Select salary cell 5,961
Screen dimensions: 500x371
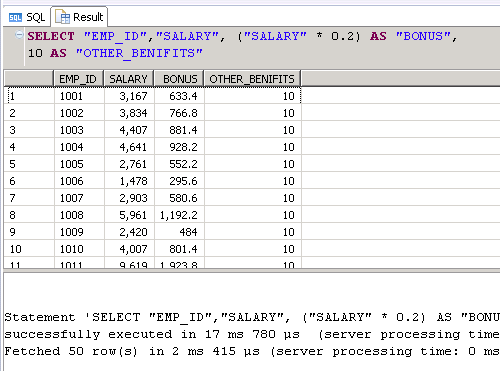pyautogui.click(x=129, y=215)
